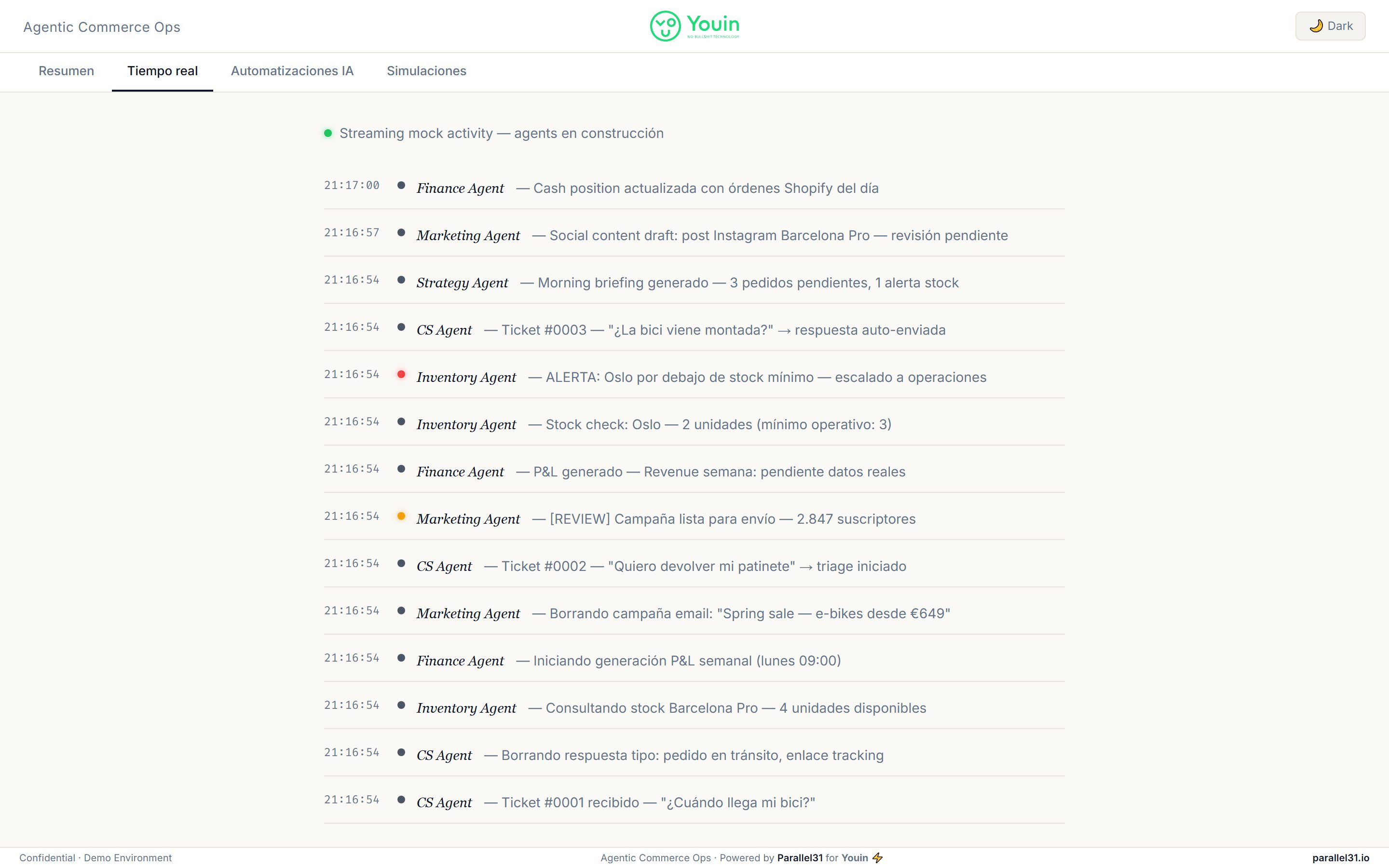Click Finance Agent on P&L generado row
The height and width of the screenshot is (868, 1389).
pyautogui.click(x=460, y=472)
